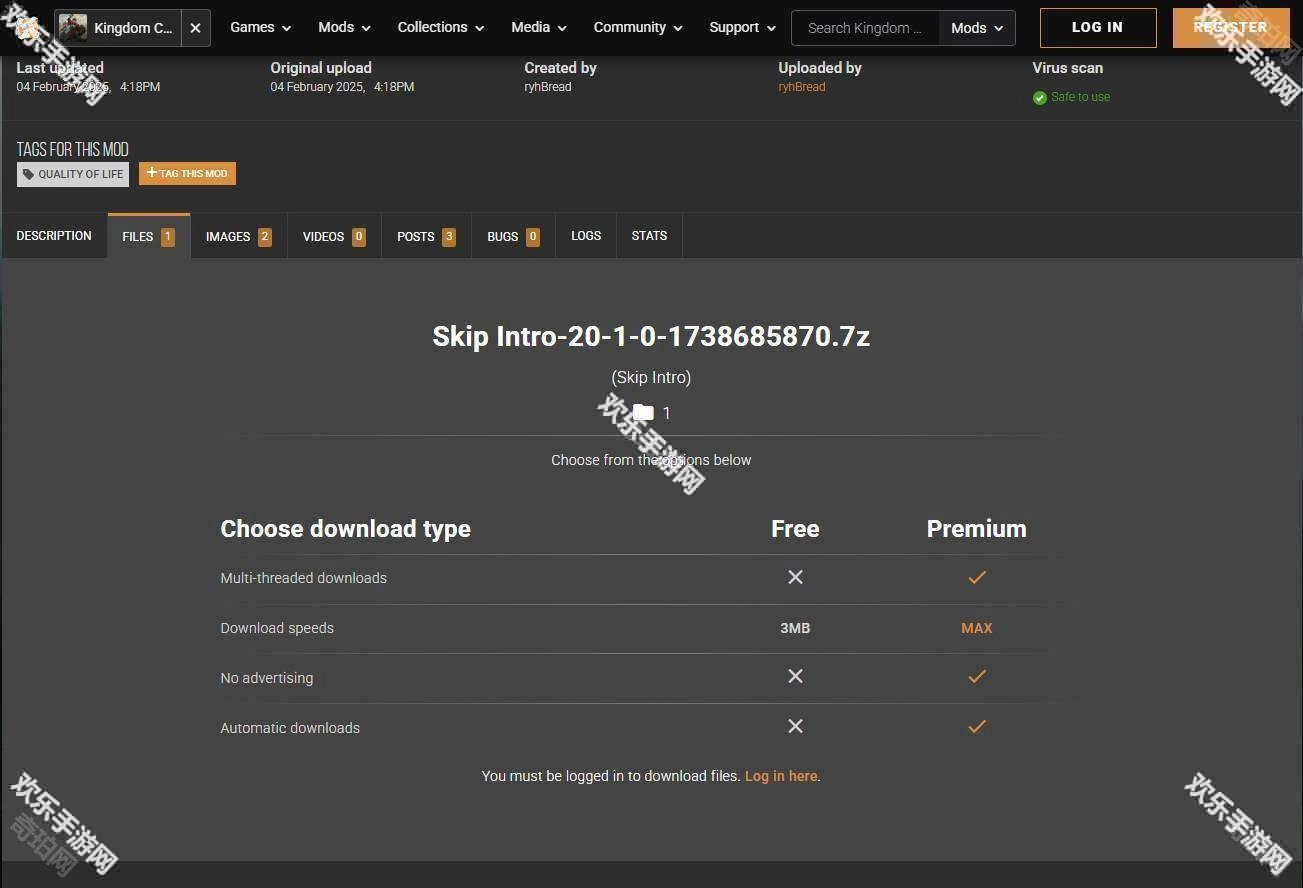Click the Kingdom Come game thumbnail
The height and width of the screenshot is (888, 1303).
point(73,28)
